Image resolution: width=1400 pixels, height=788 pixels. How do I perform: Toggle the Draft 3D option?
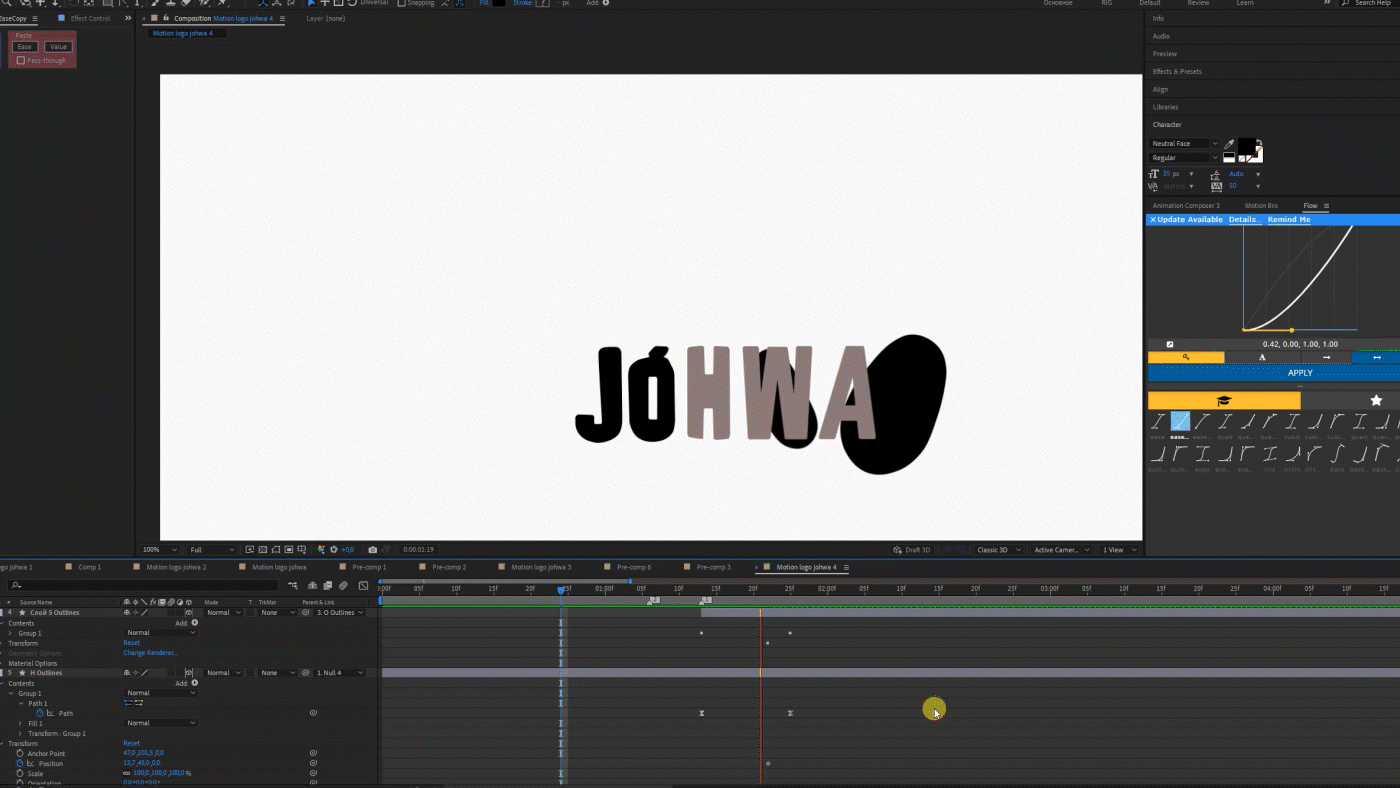[911, 550]
